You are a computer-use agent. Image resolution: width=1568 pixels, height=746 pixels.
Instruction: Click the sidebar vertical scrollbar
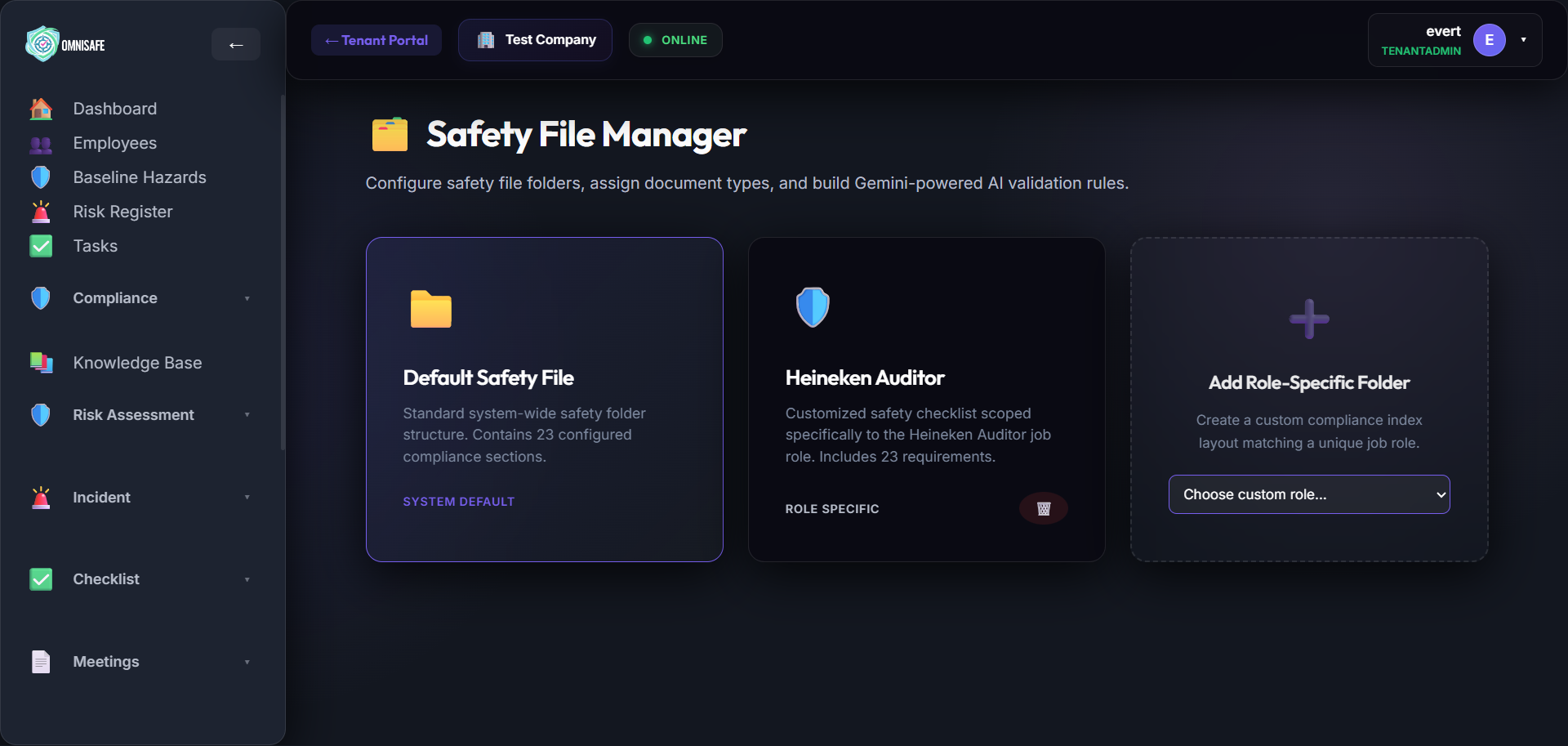click(x=283, y=272)
